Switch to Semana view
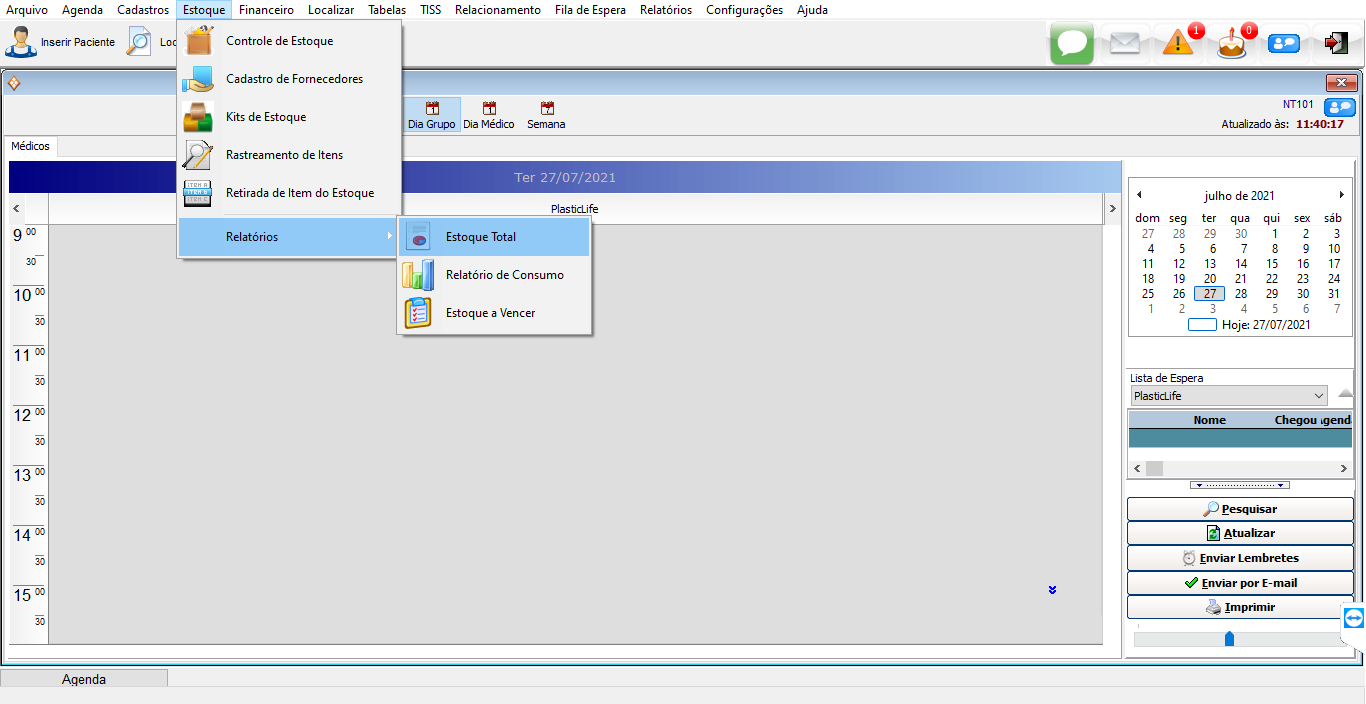Image resolution: width=1366 pixels, height=704 pixels. coord(546,115)
